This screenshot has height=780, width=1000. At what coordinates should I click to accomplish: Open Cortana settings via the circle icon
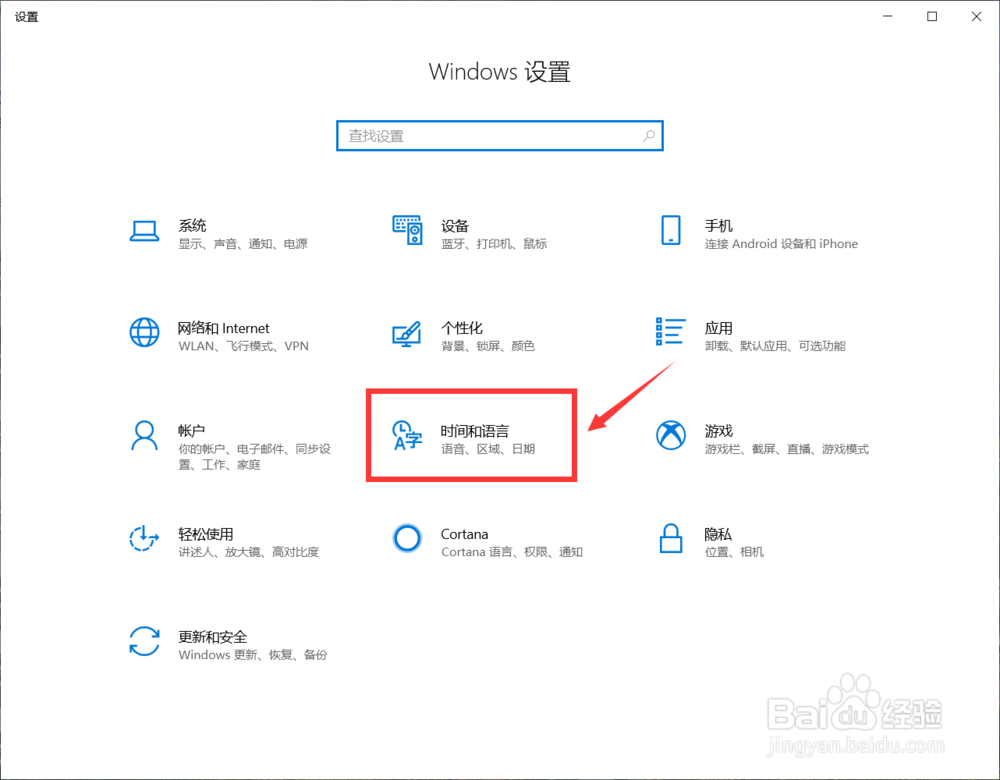tap(407, 538)
